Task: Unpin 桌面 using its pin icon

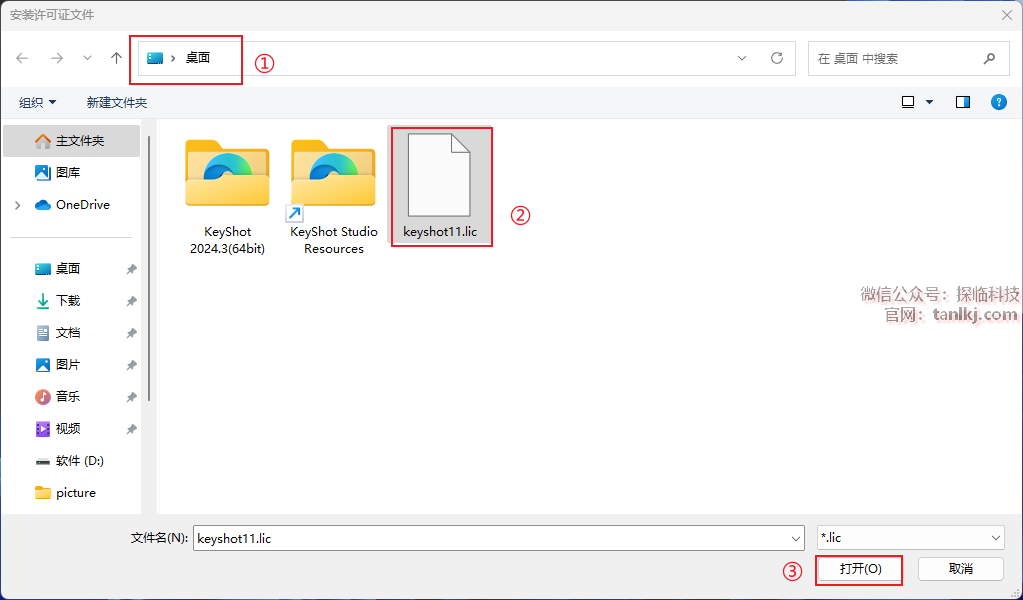Action: coord(131,269)
